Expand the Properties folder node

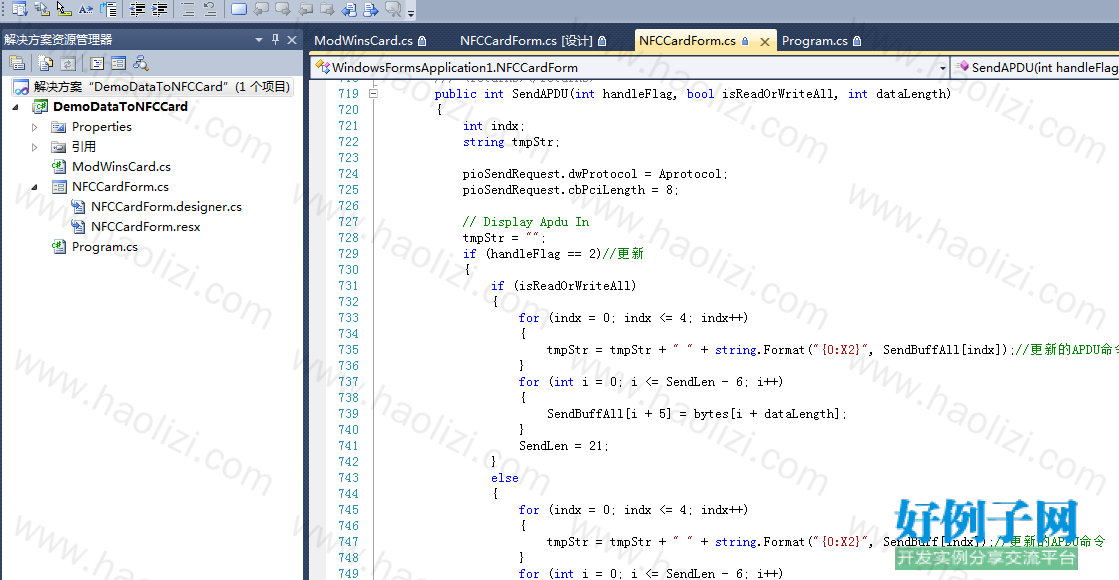[x=34, y=127]
